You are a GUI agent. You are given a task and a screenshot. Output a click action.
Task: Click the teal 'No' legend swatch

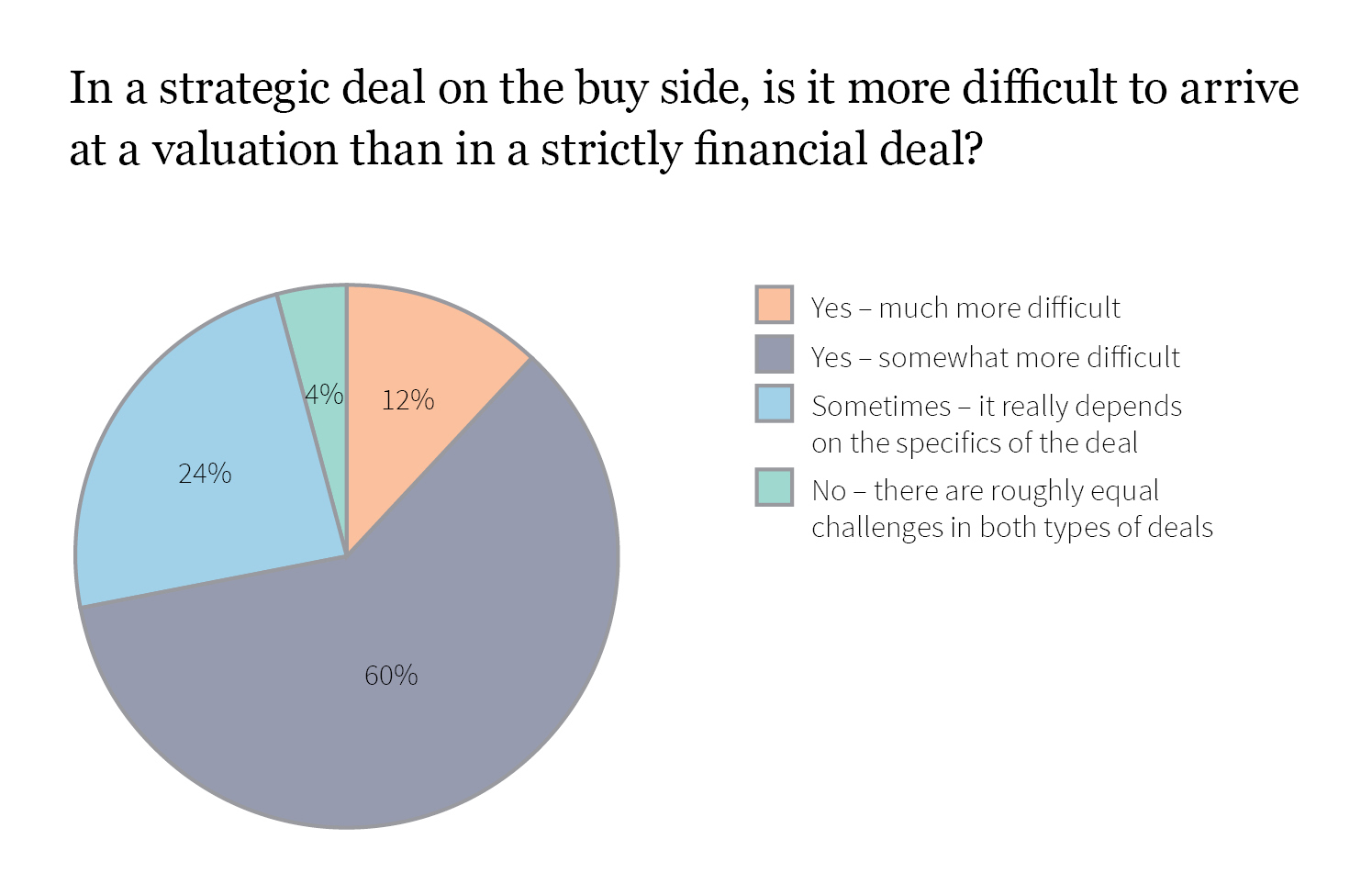tap(774, 487)
